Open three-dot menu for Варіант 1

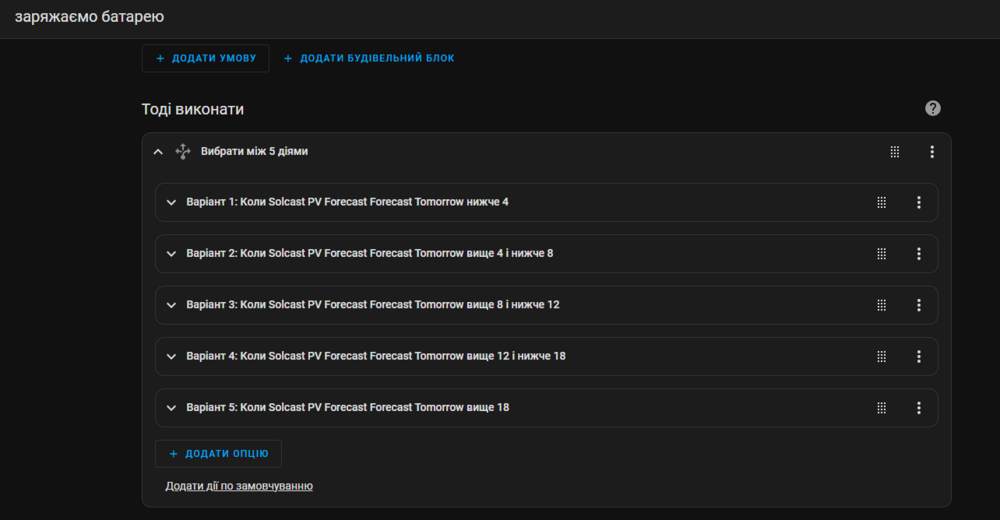coord(919,202)
